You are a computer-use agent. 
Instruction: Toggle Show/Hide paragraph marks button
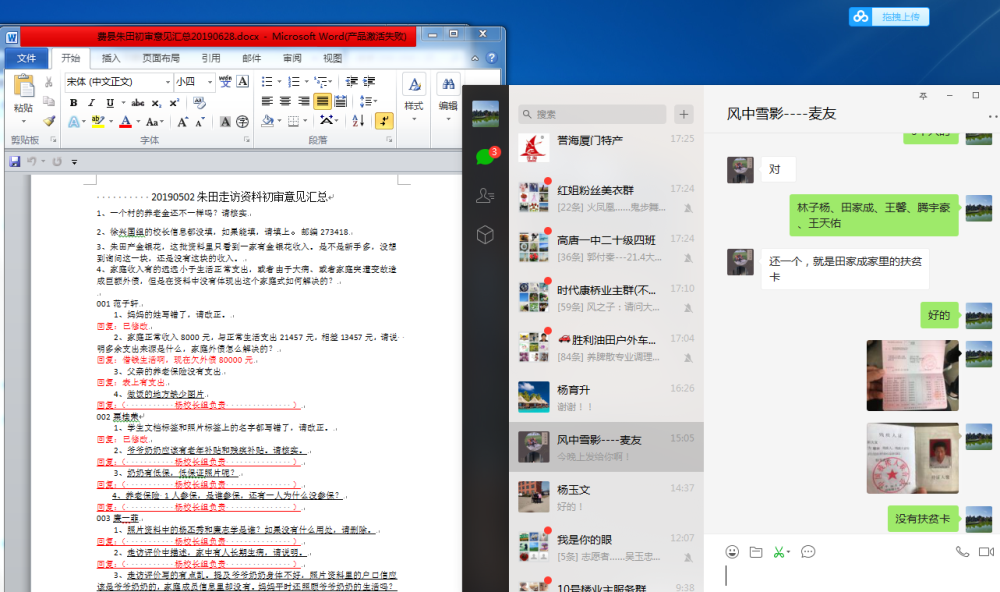tap(384, 121)
